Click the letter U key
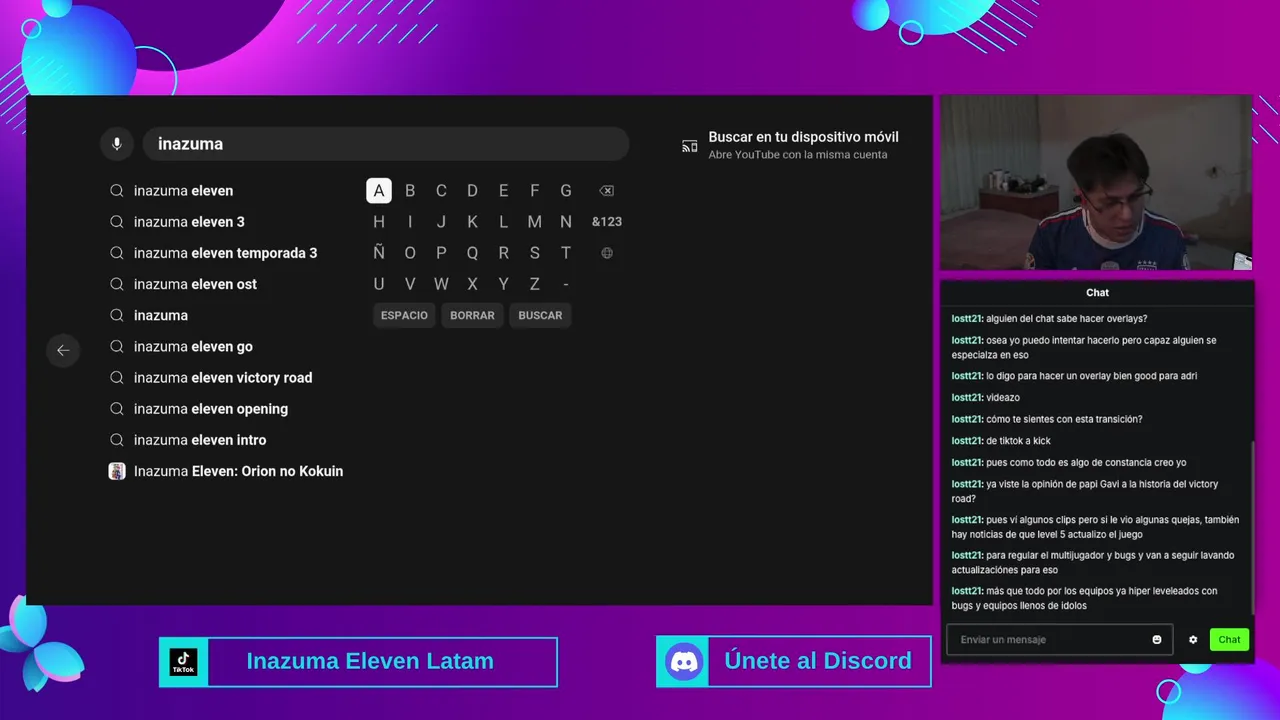This screenshot has height=720, width=1280. (x=379, y=284)
